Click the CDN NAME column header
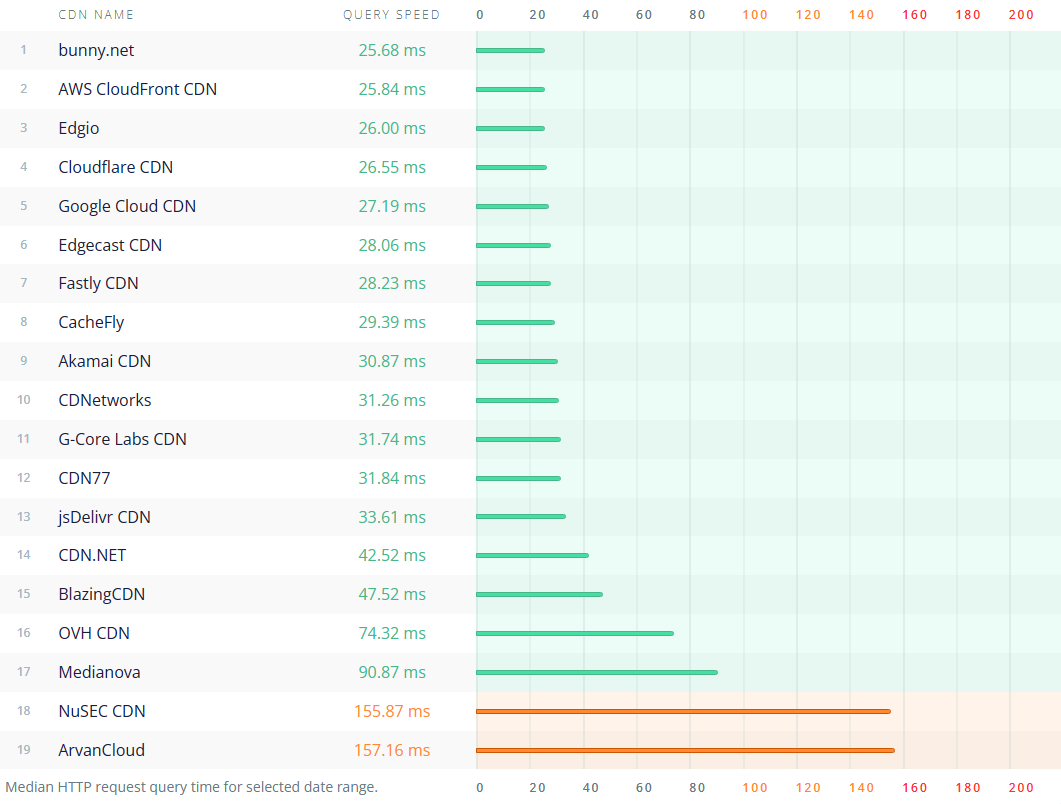 pos(96,15)
